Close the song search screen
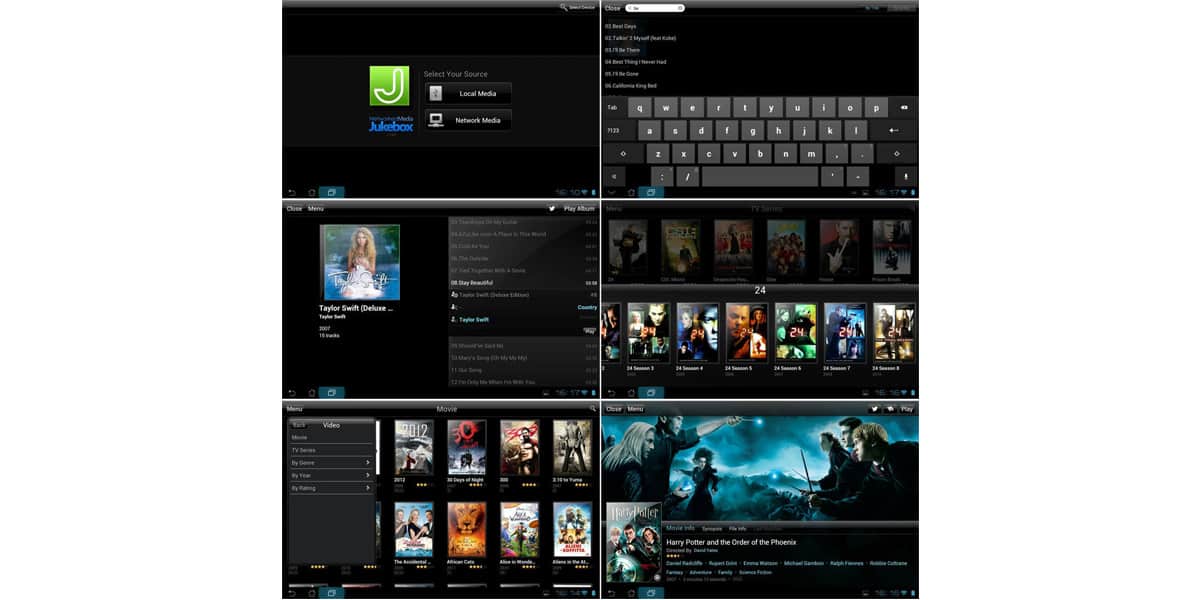Viewport: 1200px width, 600px height. 613,8
